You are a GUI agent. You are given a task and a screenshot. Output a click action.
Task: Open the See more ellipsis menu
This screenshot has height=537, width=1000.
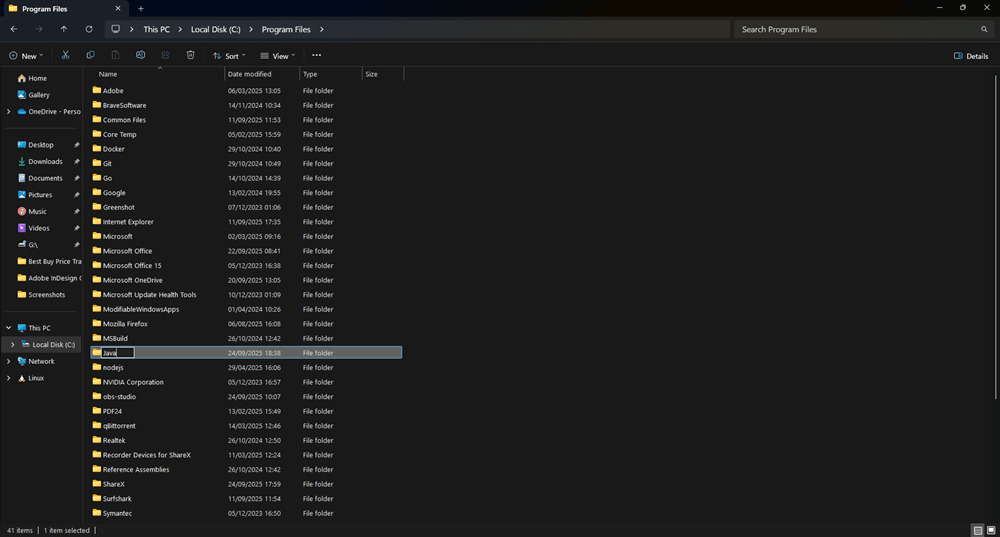(x=316, y=56)
